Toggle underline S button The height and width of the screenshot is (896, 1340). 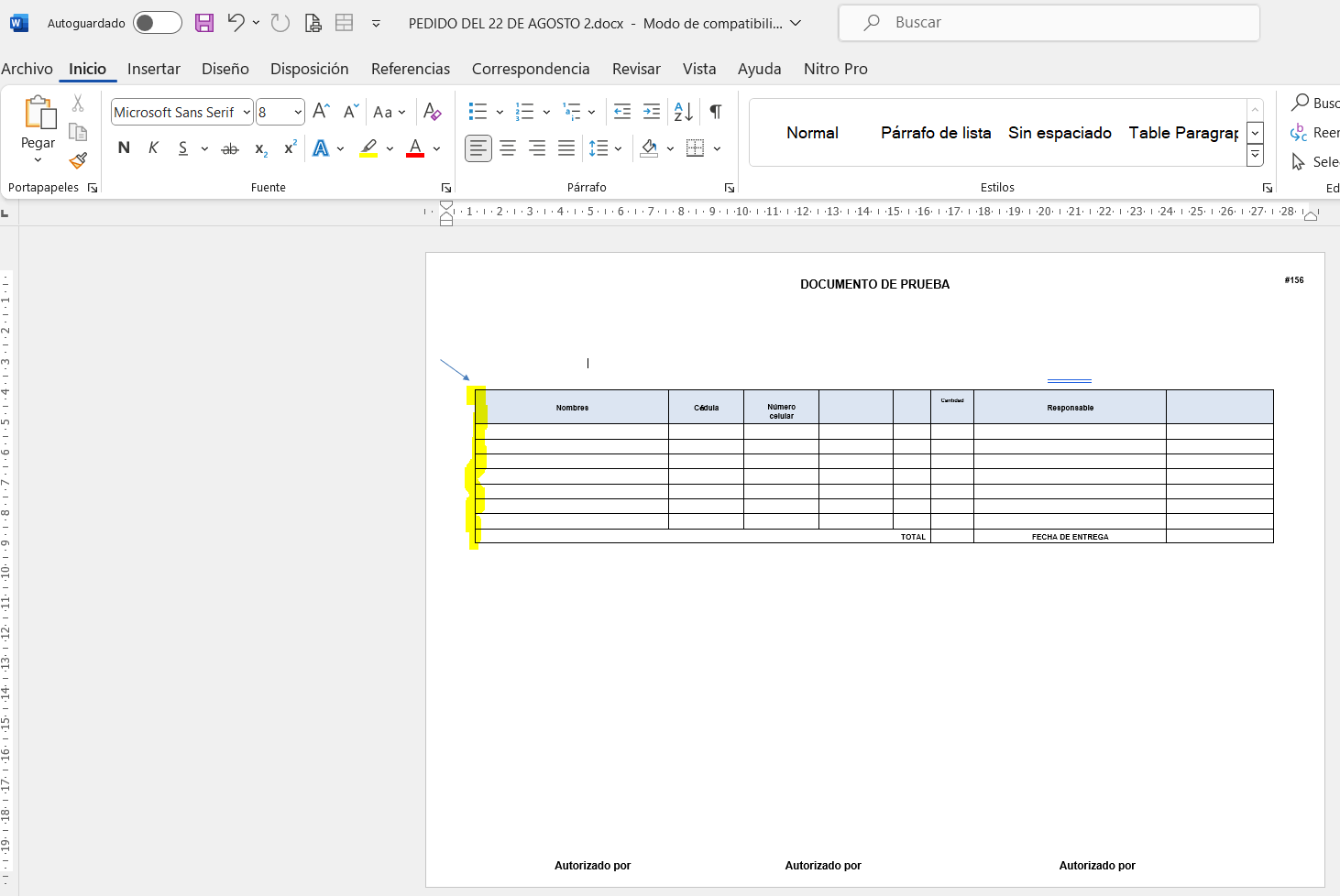[x=183, y=148]
